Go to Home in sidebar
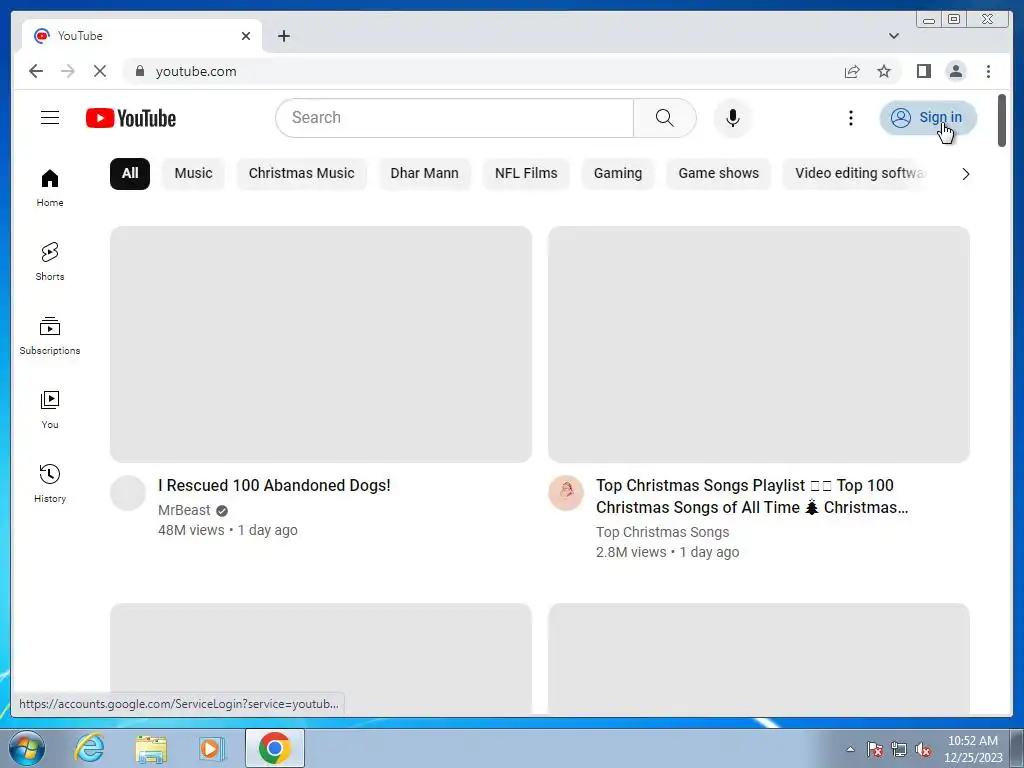Screen dimensions: 1024x768 50,188
